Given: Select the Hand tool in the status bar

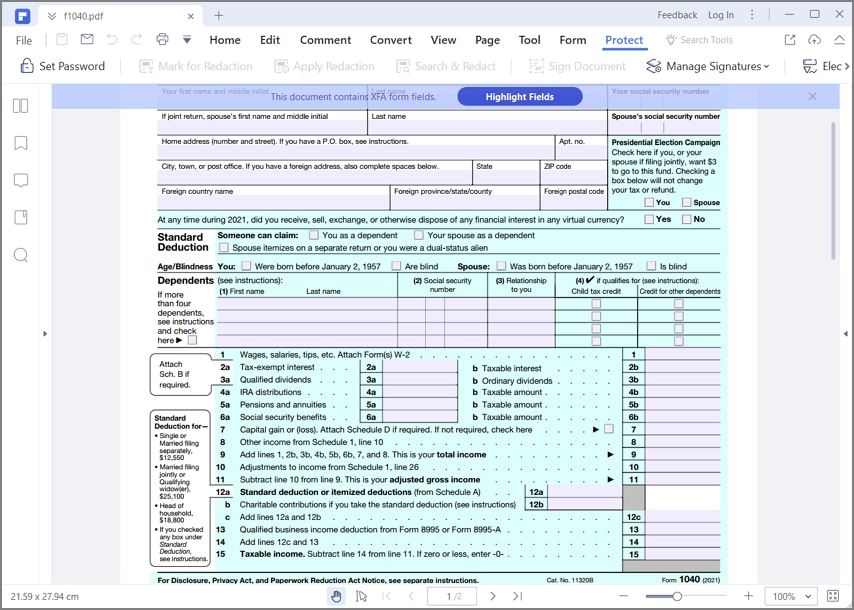Looking at the screenshot, I should [337, 596].
